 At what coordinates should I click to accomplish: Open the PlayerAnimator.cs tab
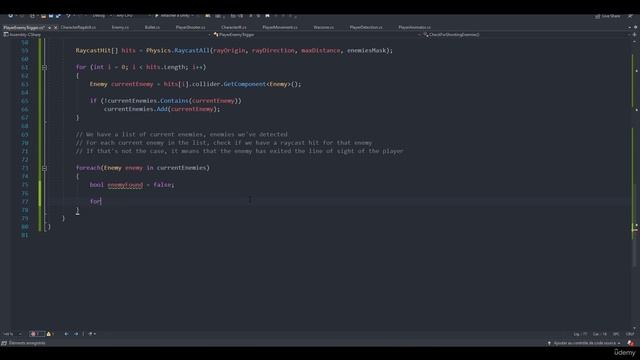coord(415,27)
